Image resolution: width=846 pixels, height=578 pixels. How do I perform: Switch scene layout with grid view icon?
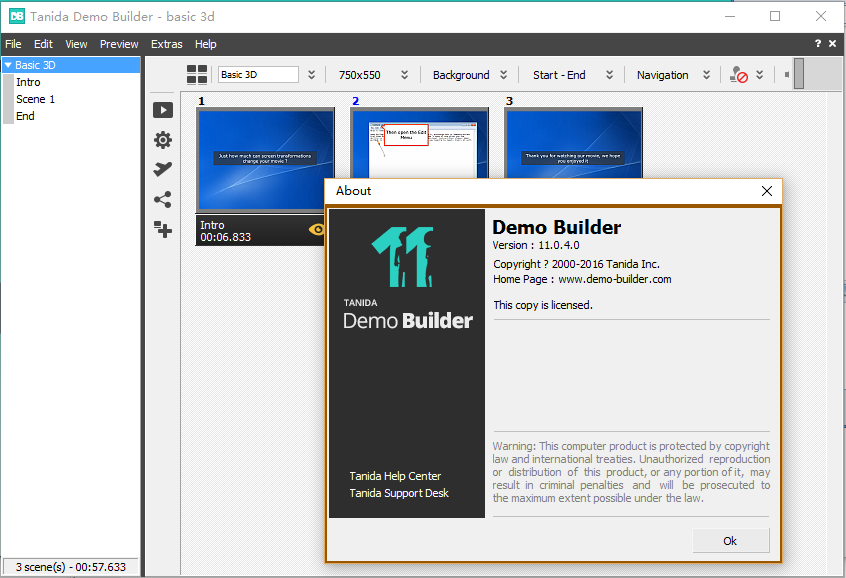(197, 74)
